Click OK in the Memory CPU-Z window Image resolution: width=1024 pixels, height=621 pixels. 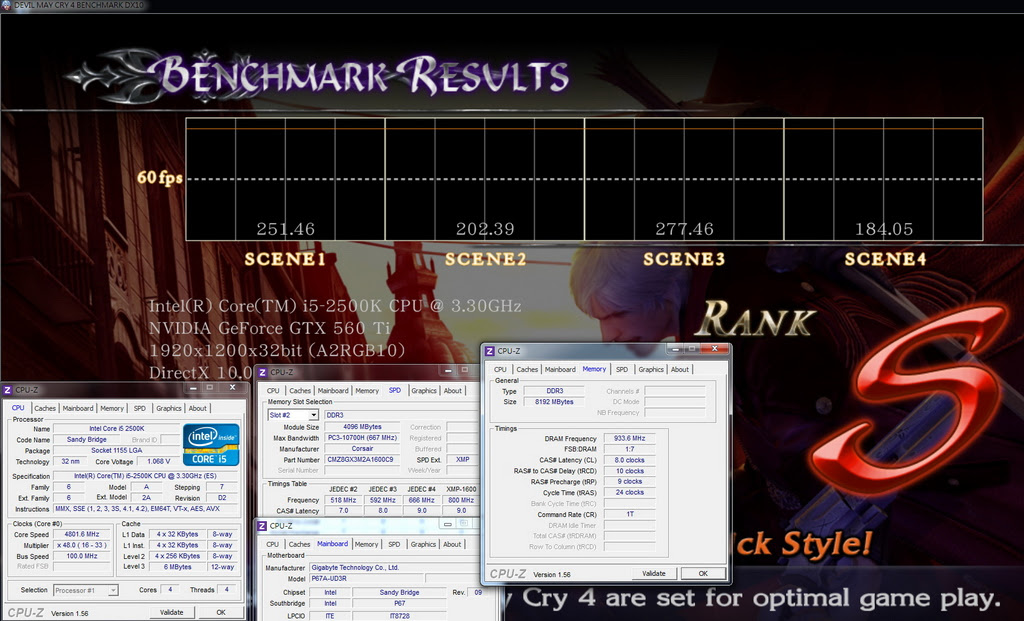[703, 573]
